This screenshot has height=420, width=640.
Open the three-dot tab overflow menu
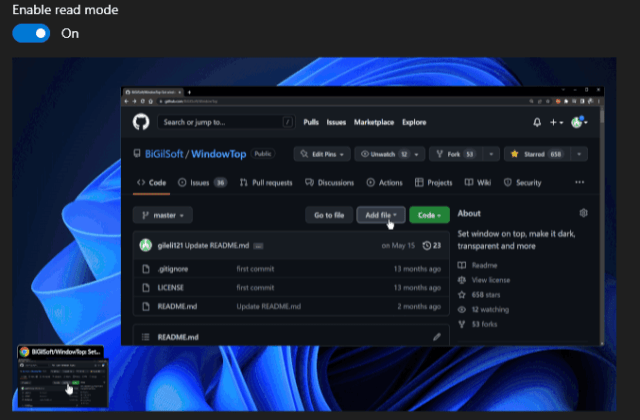580,182
